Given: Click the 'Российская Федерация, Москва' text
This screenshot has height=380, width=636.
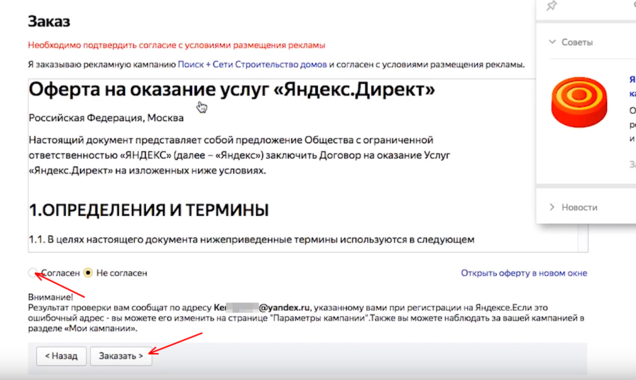Looking at the screenshot, I should tap(106, 118).
